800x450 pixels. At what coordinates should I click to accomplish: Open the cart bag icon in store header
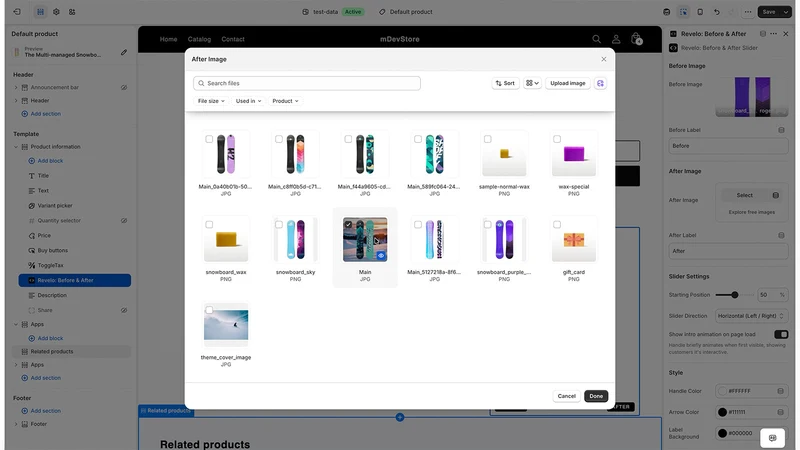[636, 39]
